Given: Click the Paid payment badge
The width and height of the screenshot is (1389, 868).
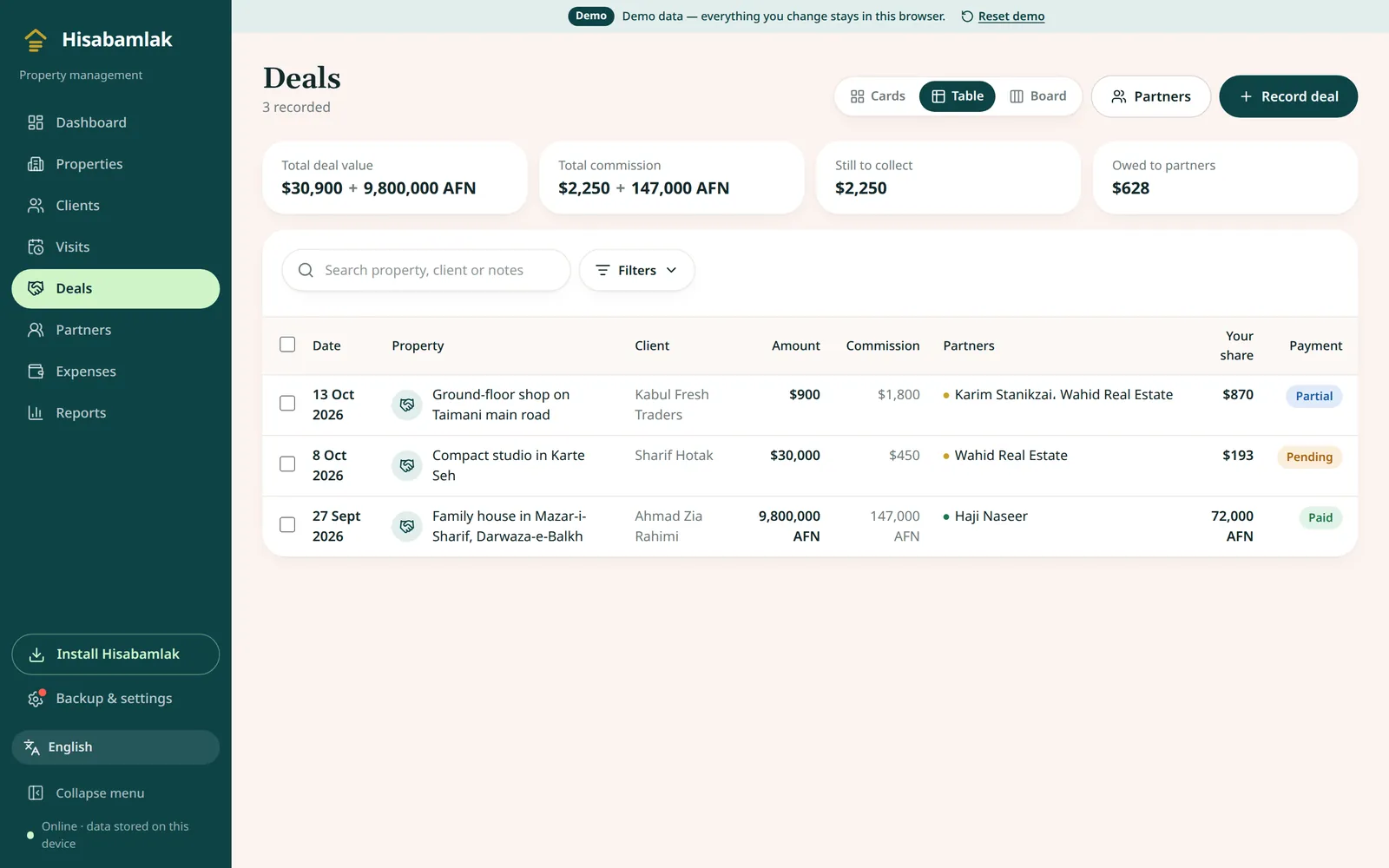Looking at the screenshot, I should point(1320,518).
